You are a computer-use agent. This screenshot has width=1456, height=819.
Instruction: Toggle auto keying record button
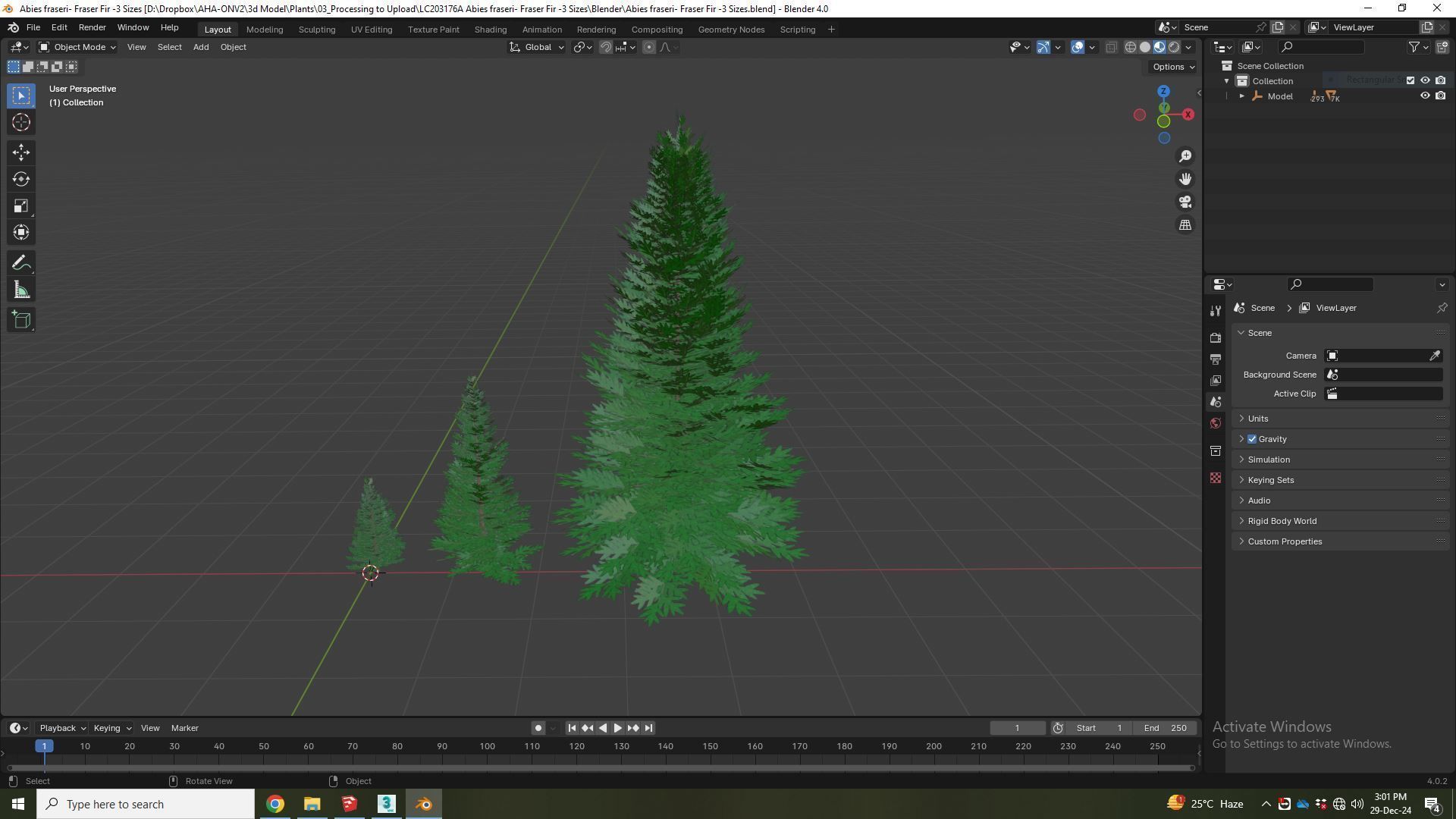[538, 728]
